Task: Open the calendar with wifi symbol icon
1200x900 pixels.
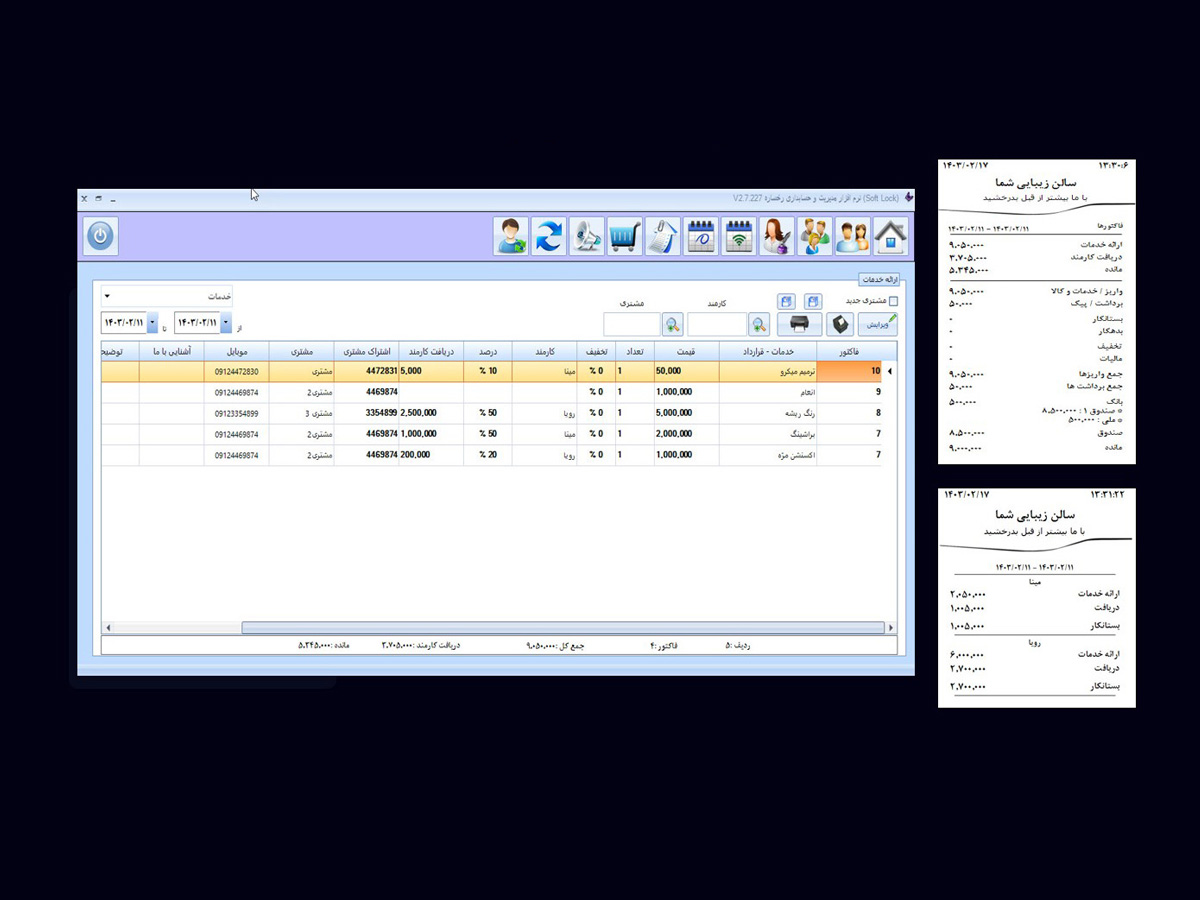Action: coord(739,236)
